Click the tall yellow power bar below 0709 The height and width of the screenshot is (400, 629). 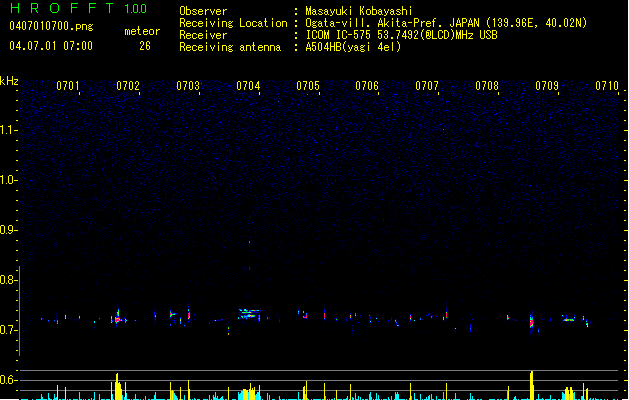tap(532, 385)
